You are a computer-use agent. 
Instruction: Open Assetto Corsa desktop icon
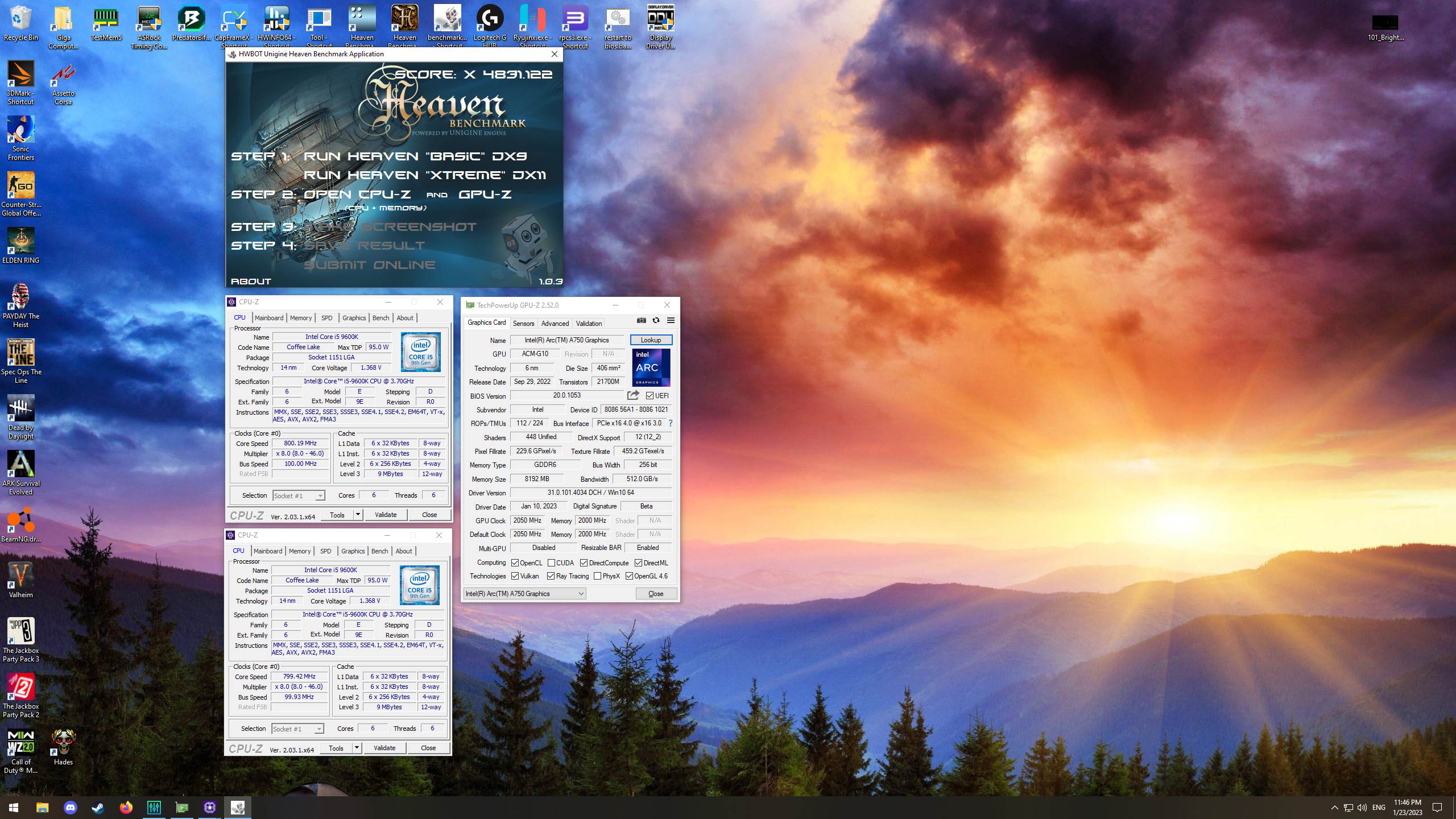coord(63,83)
